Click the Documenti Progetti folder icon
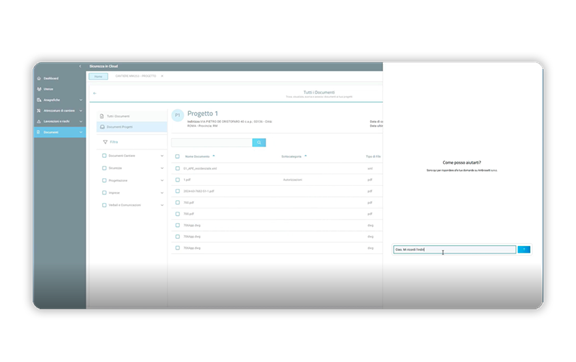 coord(102,127)
